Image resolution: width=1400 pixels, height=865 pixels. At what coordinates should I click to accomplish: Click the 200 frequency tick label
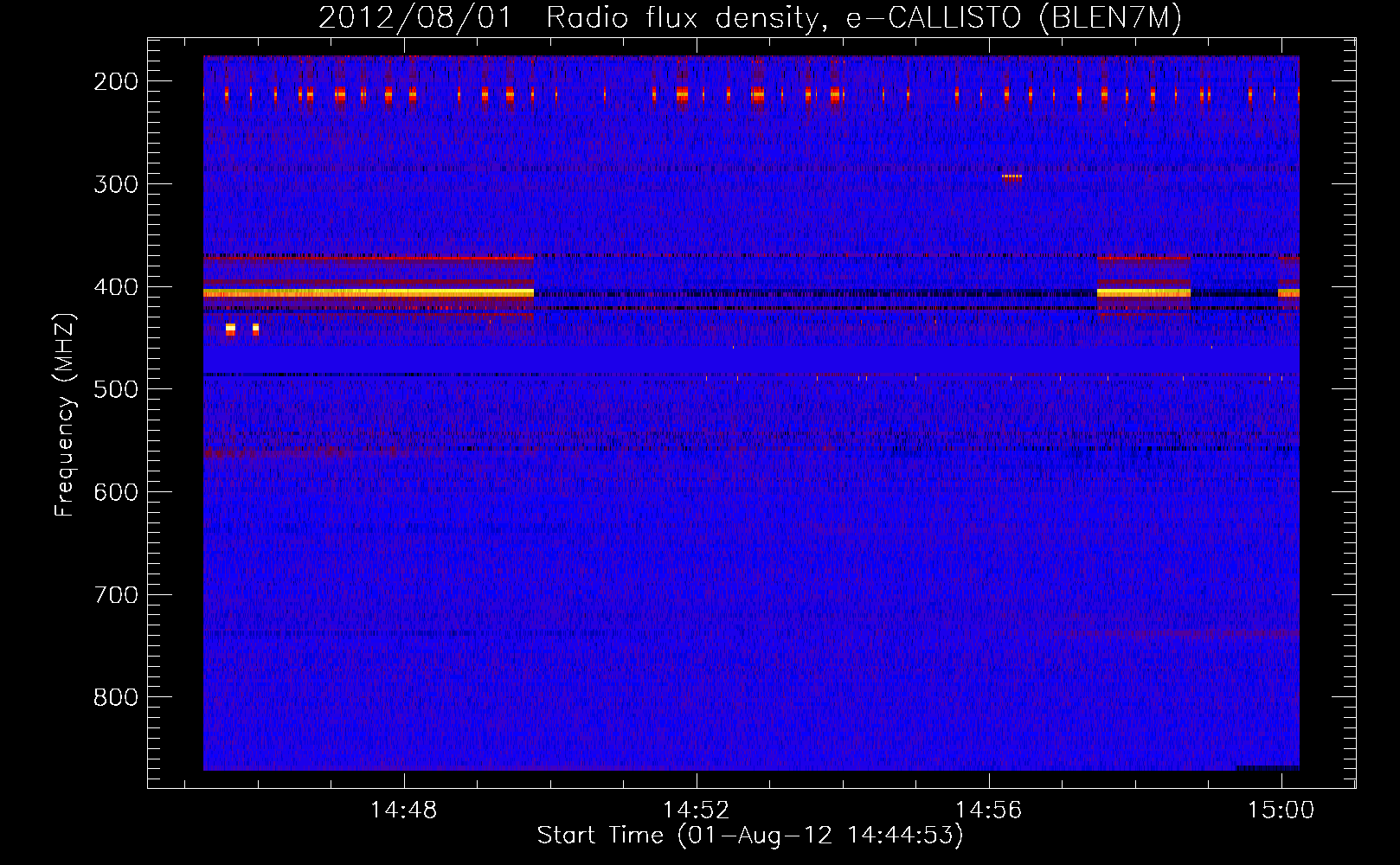pos(116,81)
